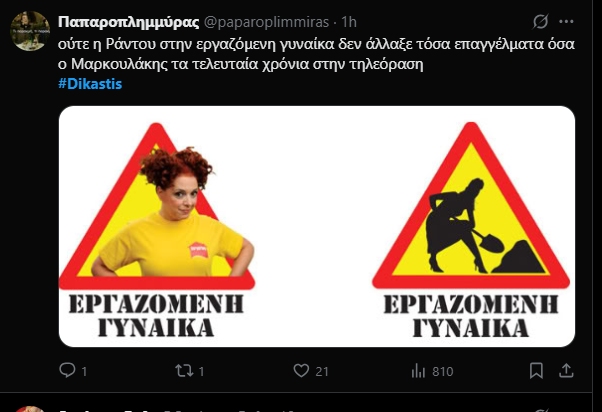Open the shoveling woman silhouette sign image

[x=471, y=227]
